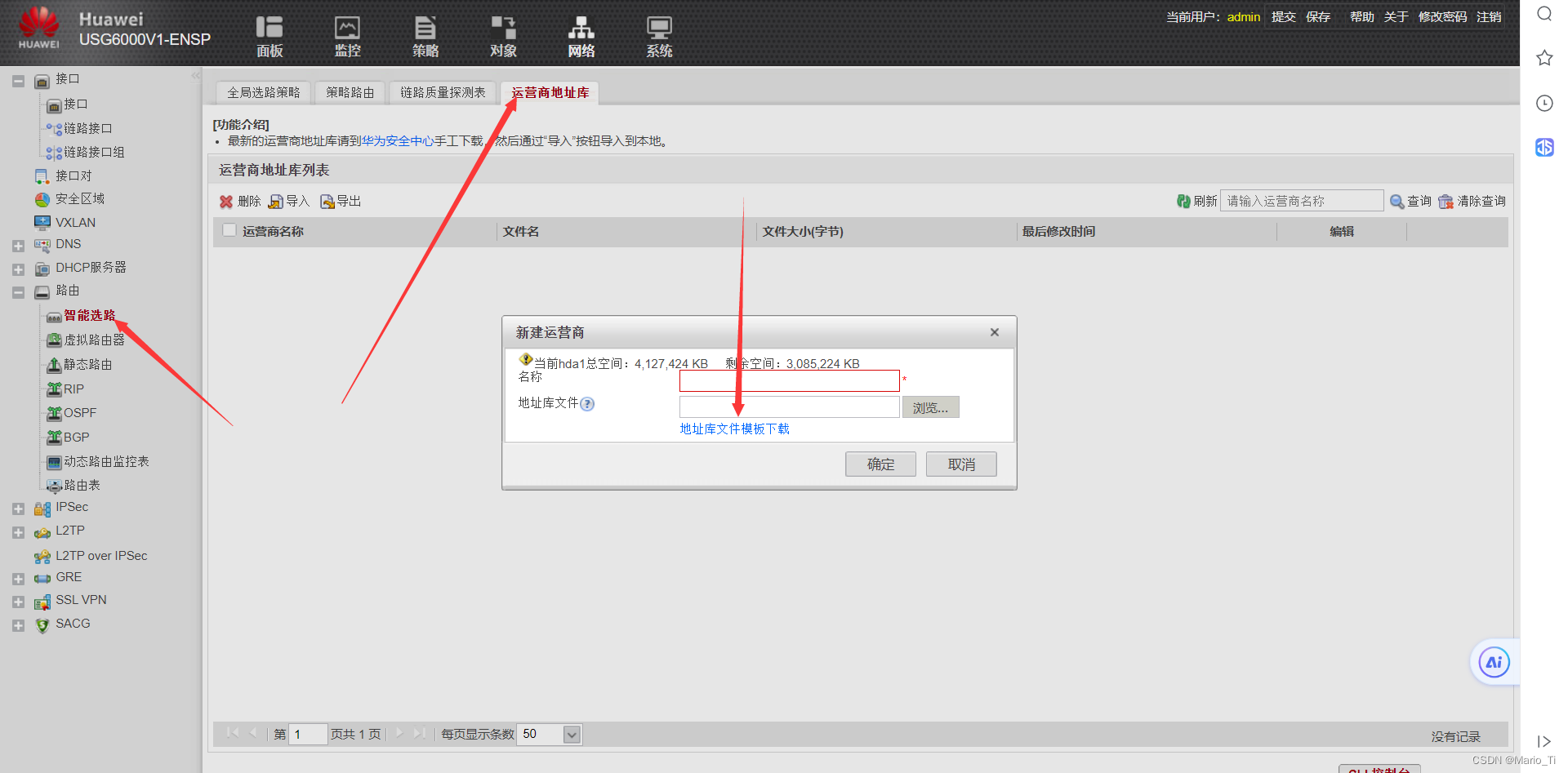This screenshot has width=1568, height=773.
Task: Click 帮助 in top menu
Action: [x=1361, y=16]
